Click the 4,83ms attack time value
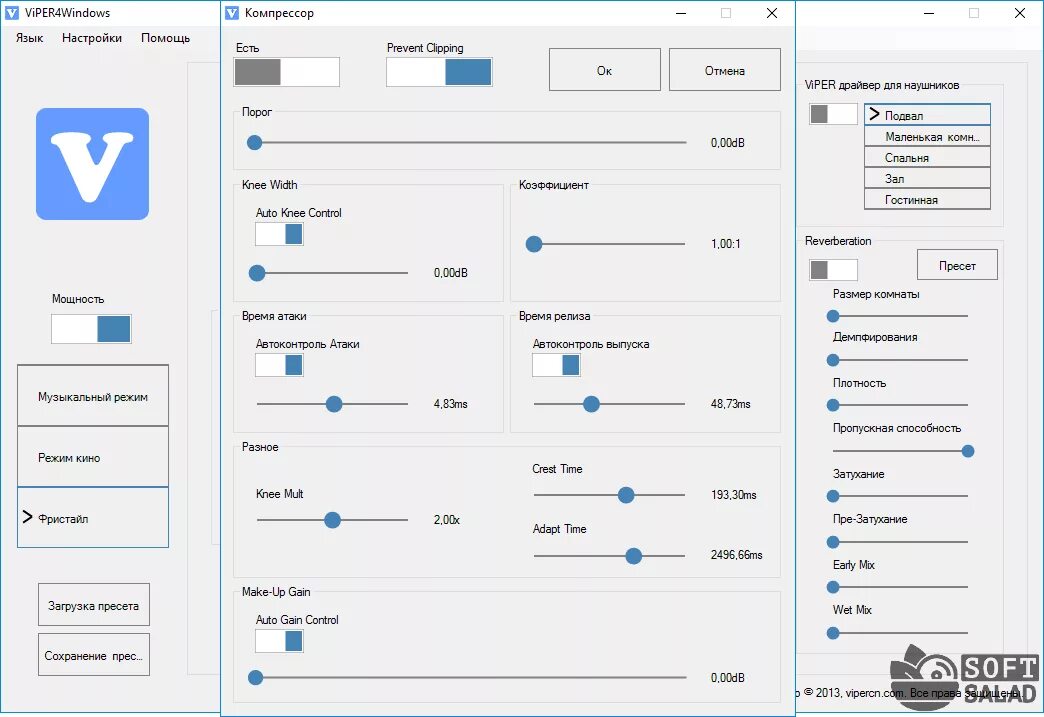Image resolution: width=1044 pixels, height=717 pixels. (451, 404)
